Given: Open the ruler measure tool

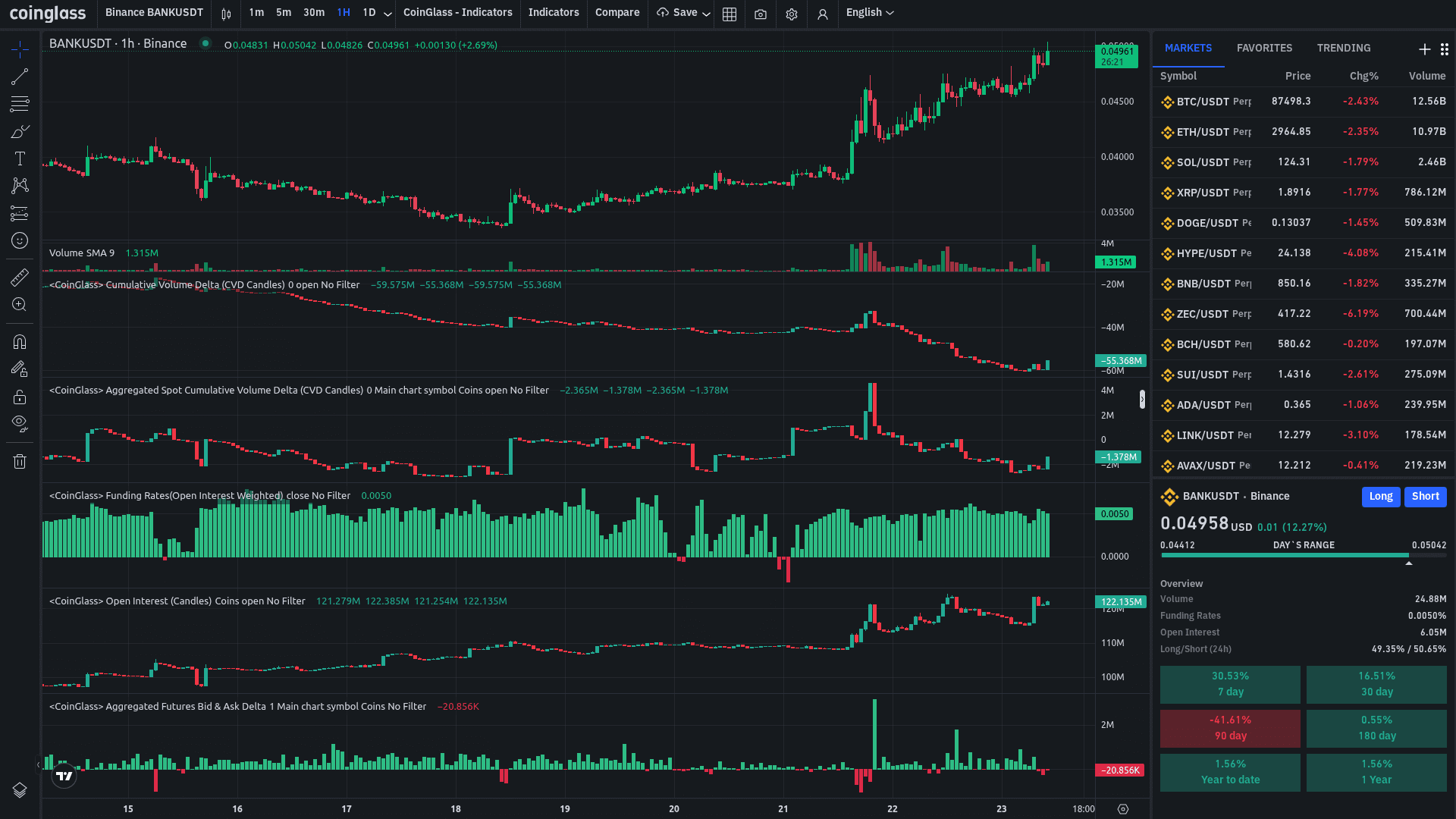Looking at the screenshot, I should point(20,277).
